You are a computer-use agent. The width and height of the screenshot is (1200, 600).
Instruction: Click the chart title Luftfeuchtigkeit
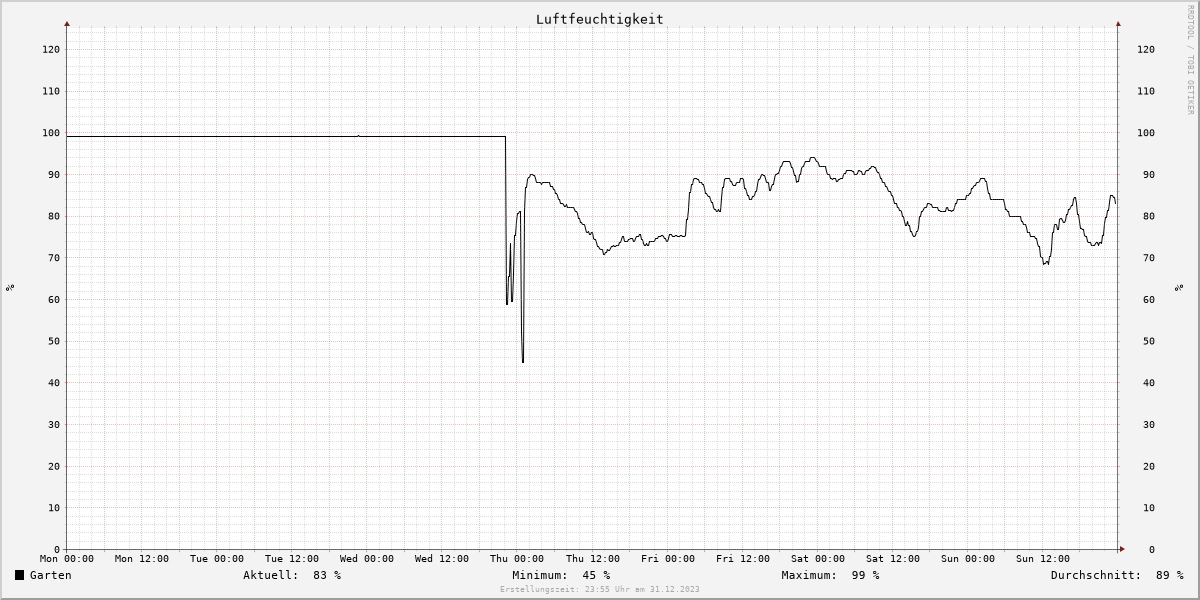point(600,19)
